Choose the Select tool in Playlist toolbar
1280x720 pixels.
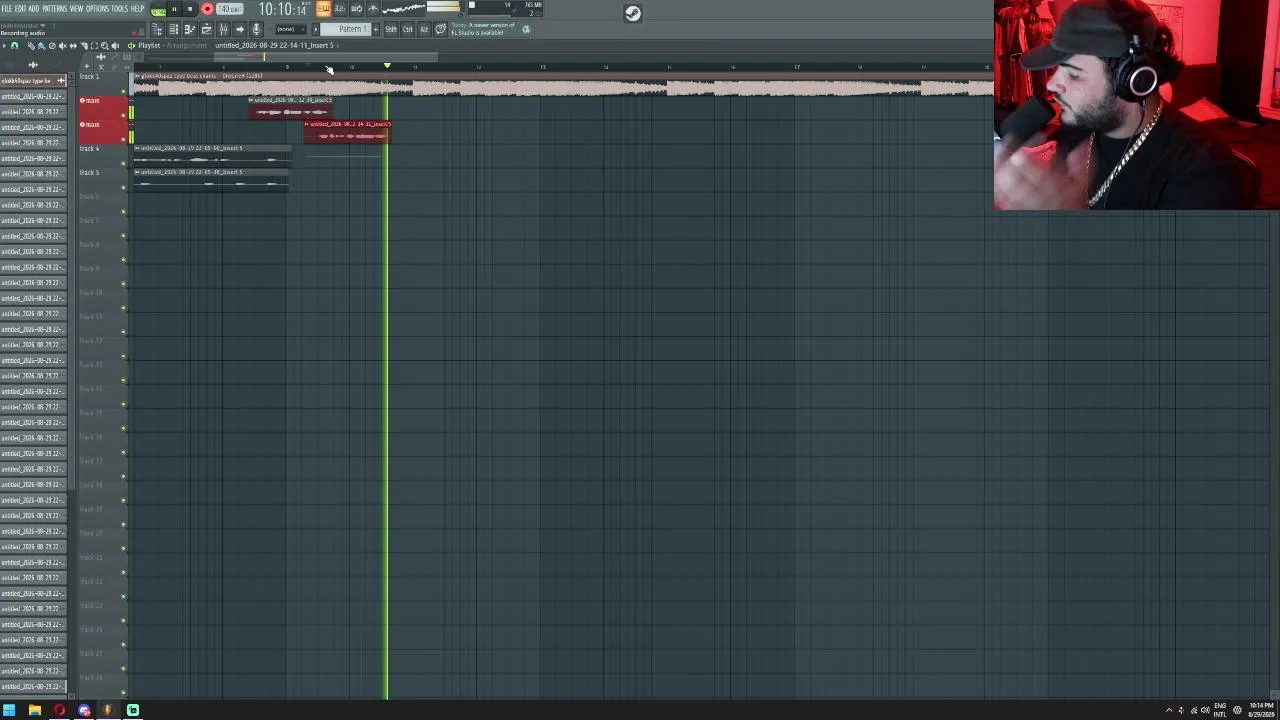point(94,46)
